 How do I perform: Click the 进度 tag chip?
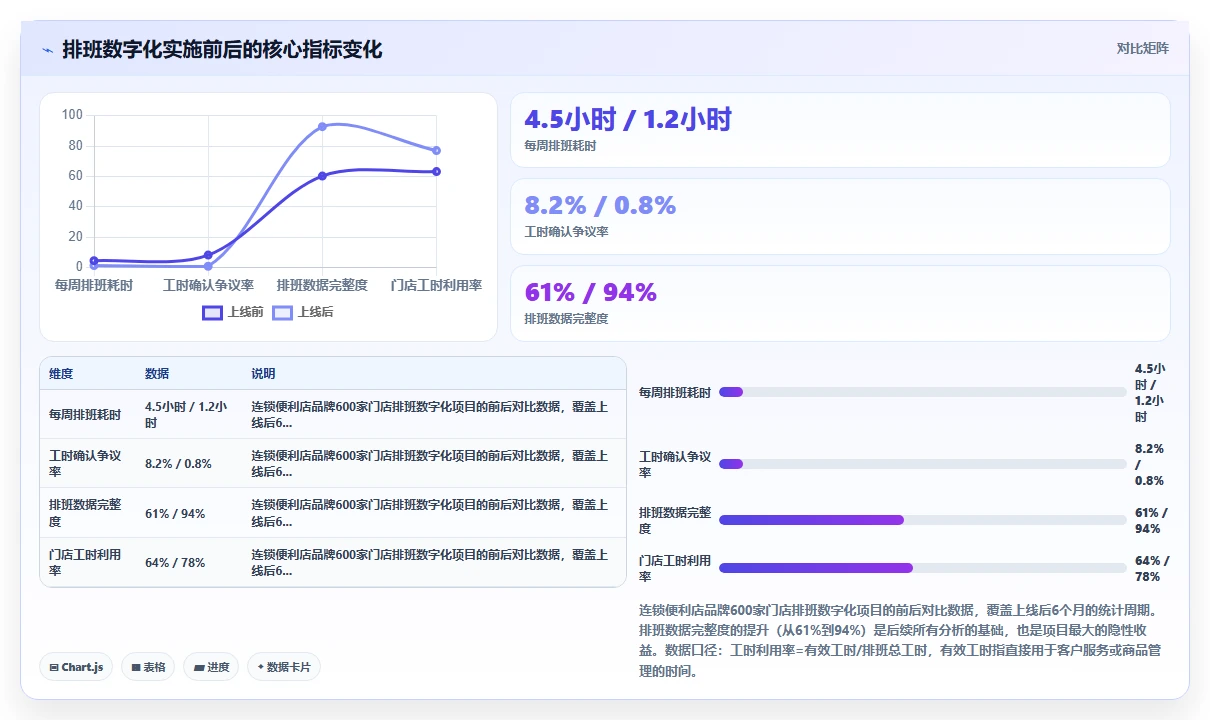coord(211,667)
